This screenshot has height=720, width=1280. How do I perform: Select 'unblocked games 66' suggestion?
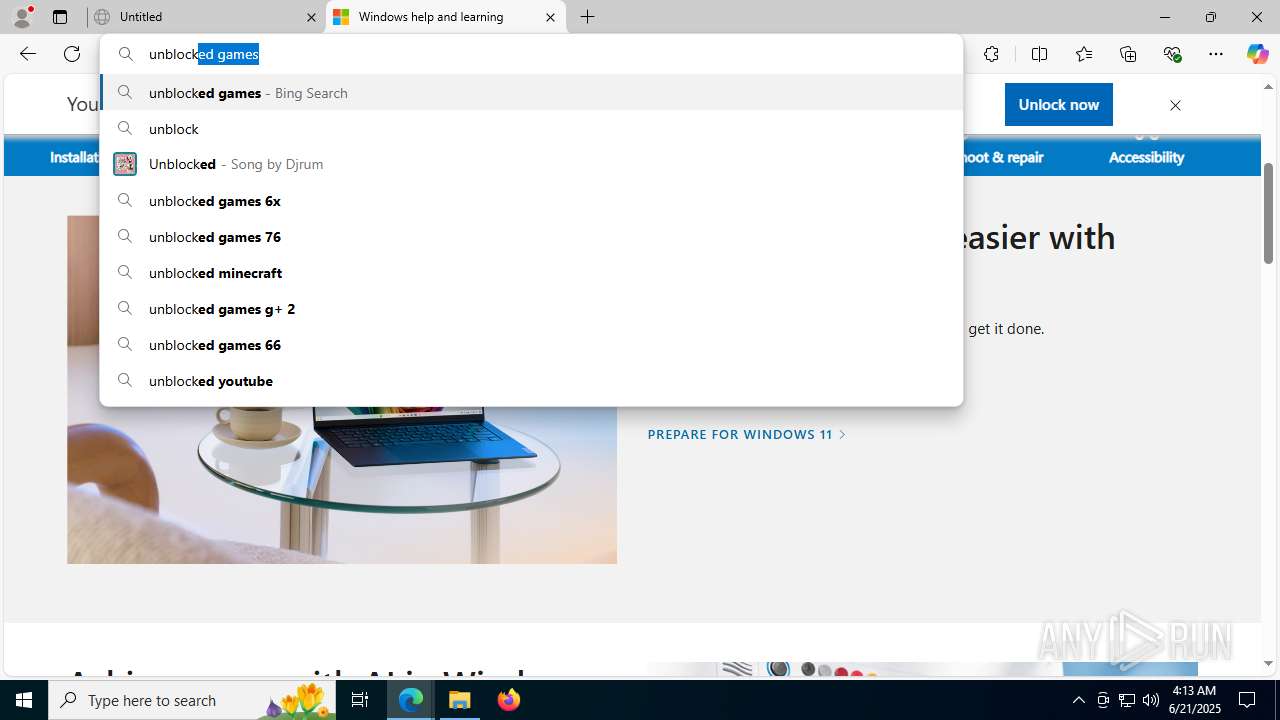tap(531, 344)
